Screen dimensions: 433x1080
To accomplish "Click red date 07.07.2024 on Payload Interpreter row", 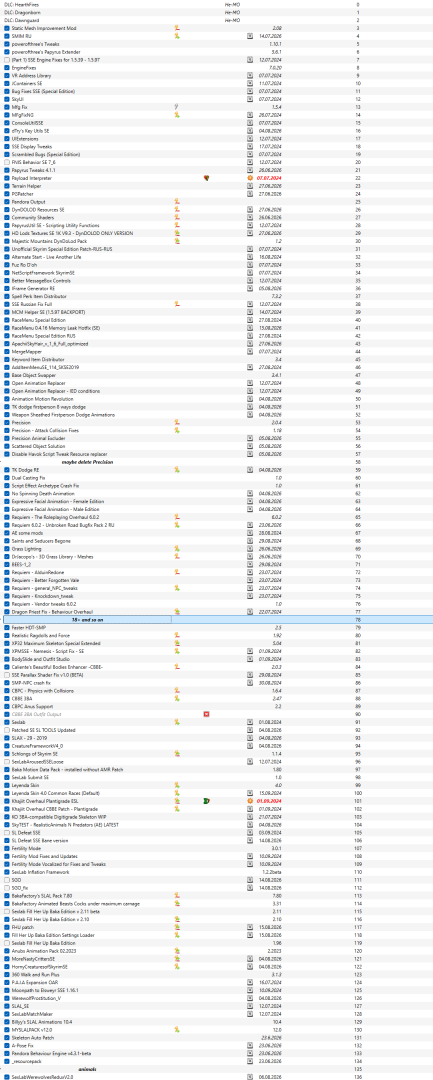I will (269, 178).
